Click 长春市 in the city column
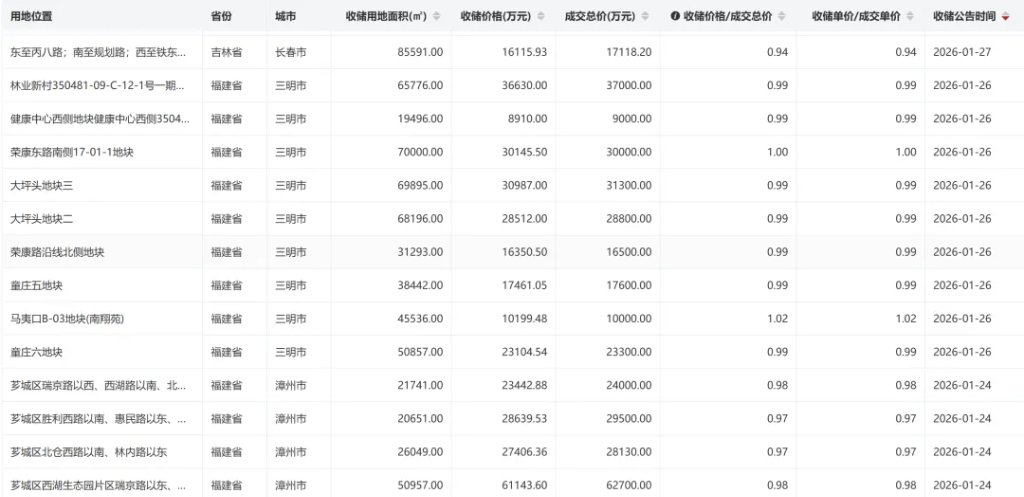 [291, 51]
